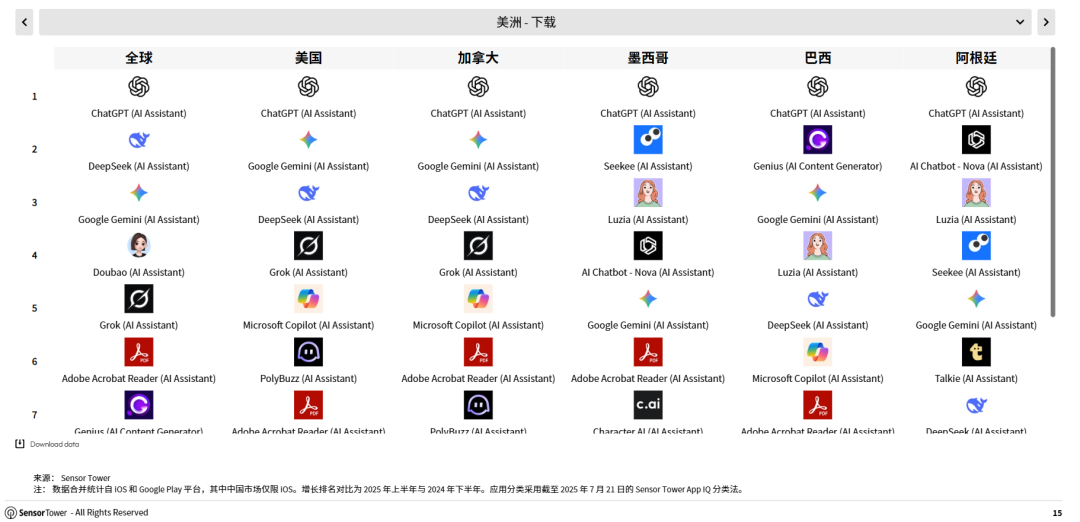The image size is (1080, 522).
Task: Click Luzia icon in 阿根廷 column
Action: 976,193
